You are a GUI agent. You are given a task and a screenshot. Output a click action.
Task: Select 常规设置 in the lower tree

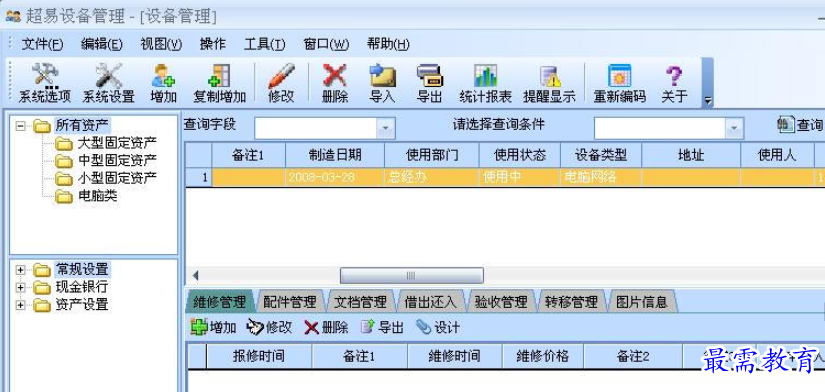[82, 270]
